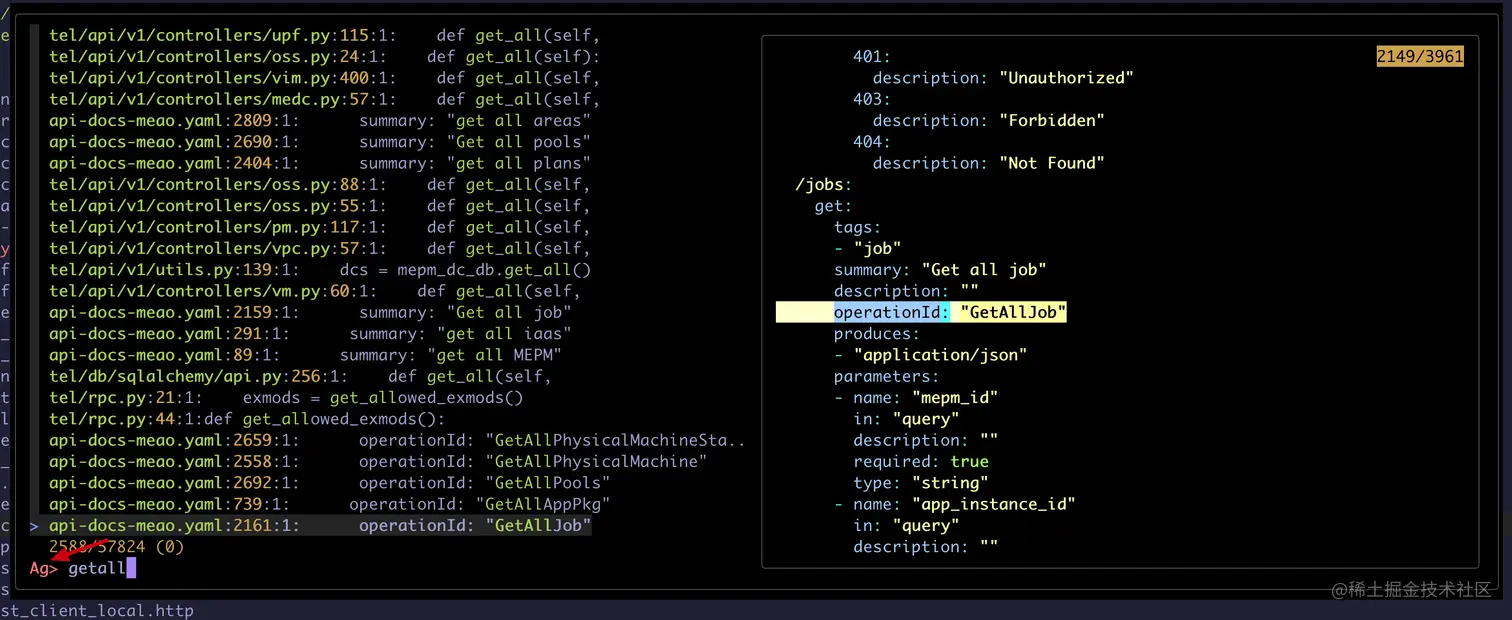Click preview line 403:
This screenshot has height=620, width=1512.
871,99
